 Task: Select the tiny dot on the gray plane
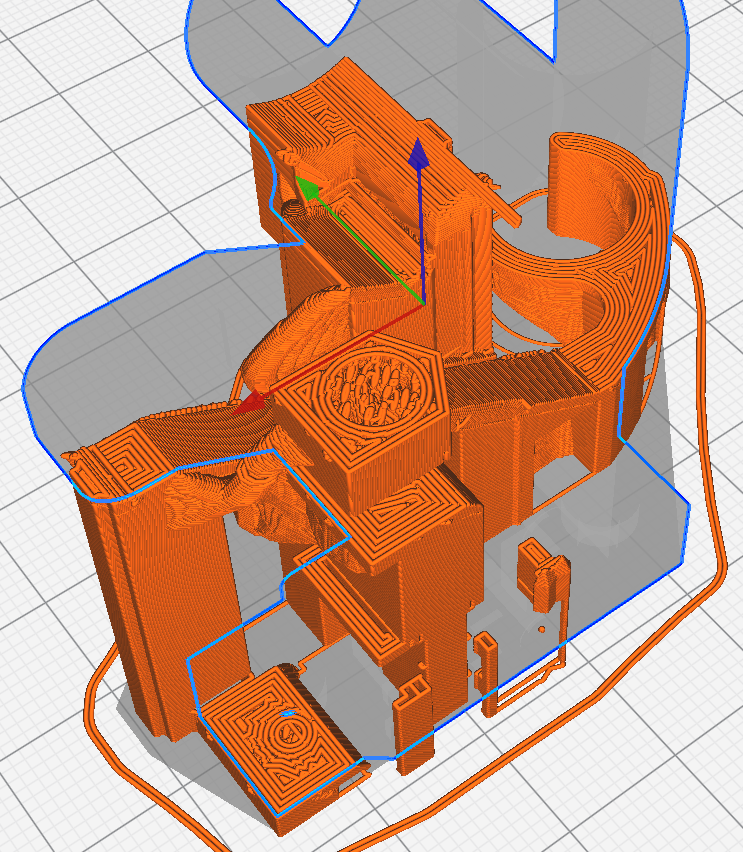click(541, 629)
